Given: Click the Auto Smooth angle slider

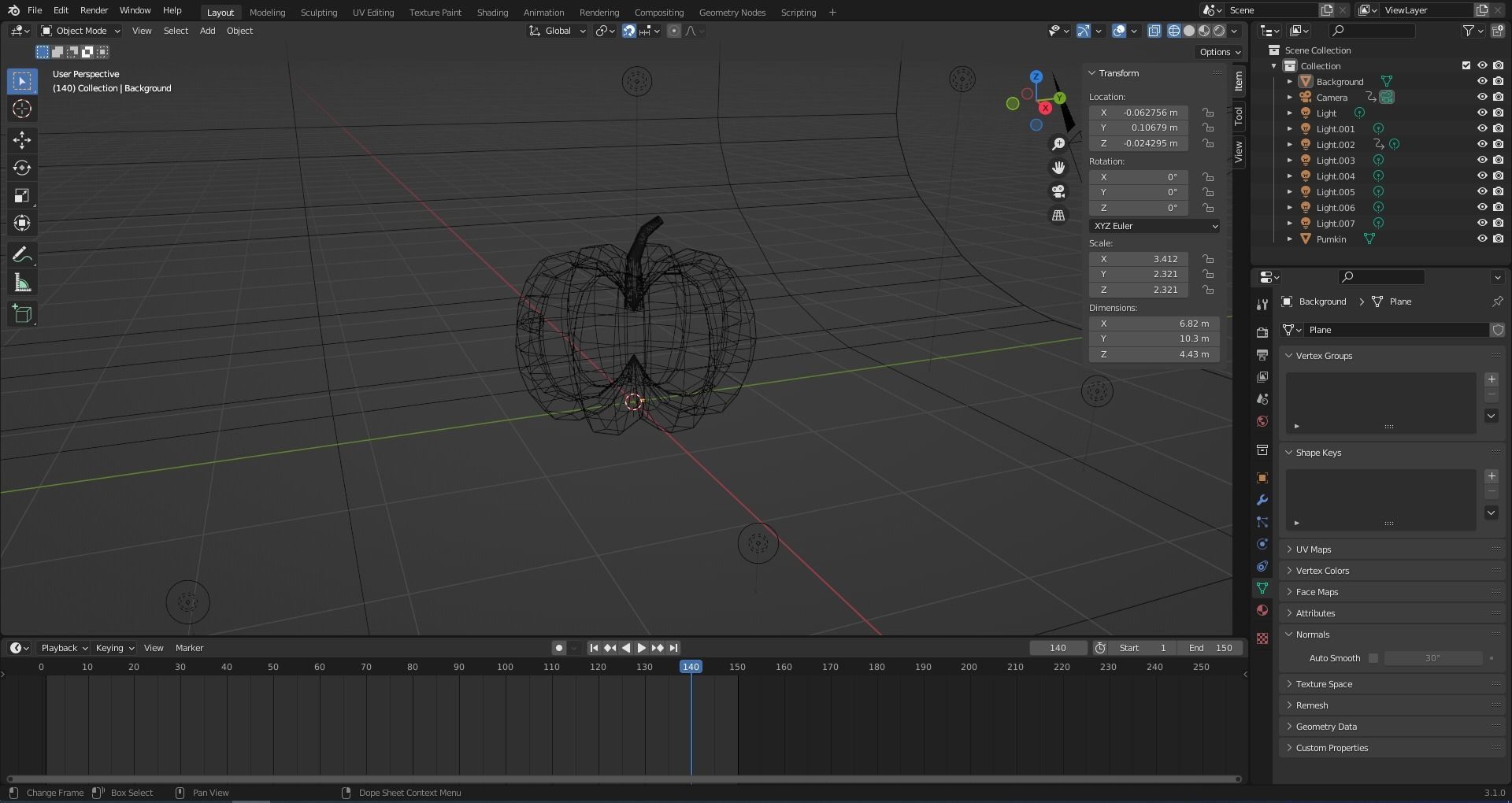Looking at the screenshot, I should click(x=1433, y=658).
